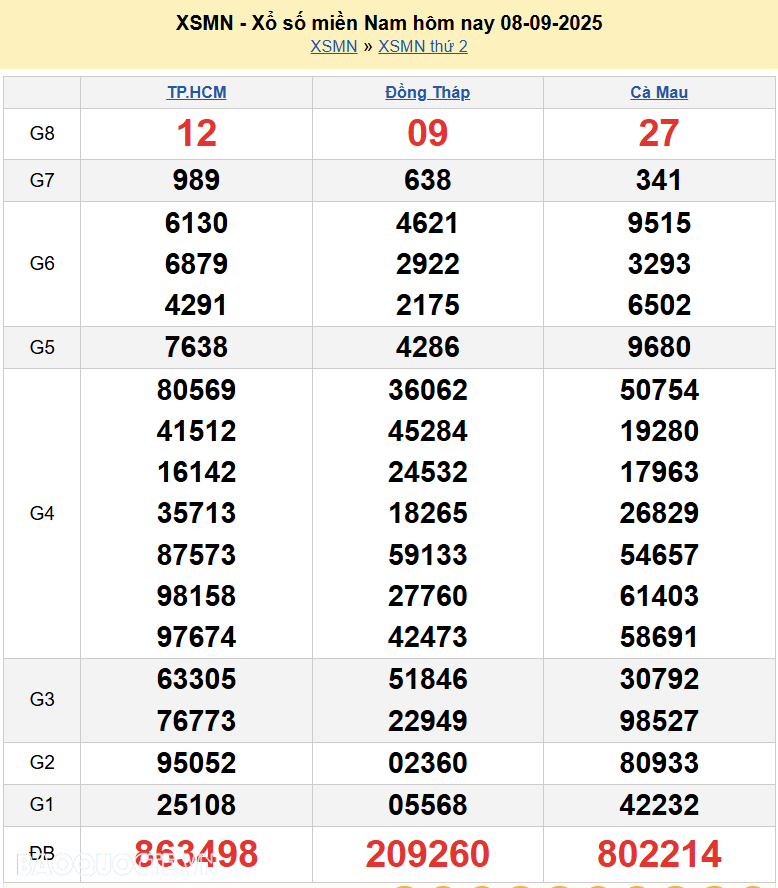Click the ĐB row label
Image resolution: width=778 pixels, height=888 pixels.
pos(42,854)
